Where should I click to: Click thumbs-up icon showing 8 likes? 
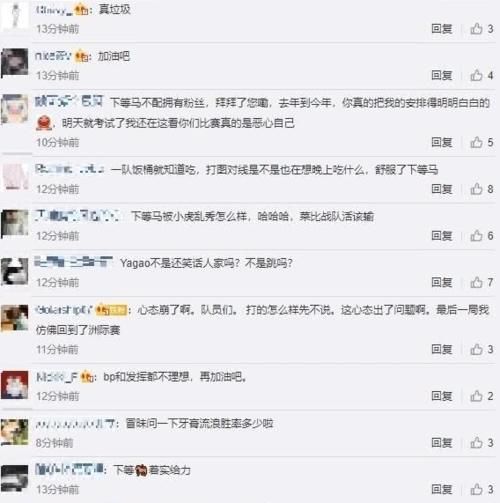pos(476,189)
